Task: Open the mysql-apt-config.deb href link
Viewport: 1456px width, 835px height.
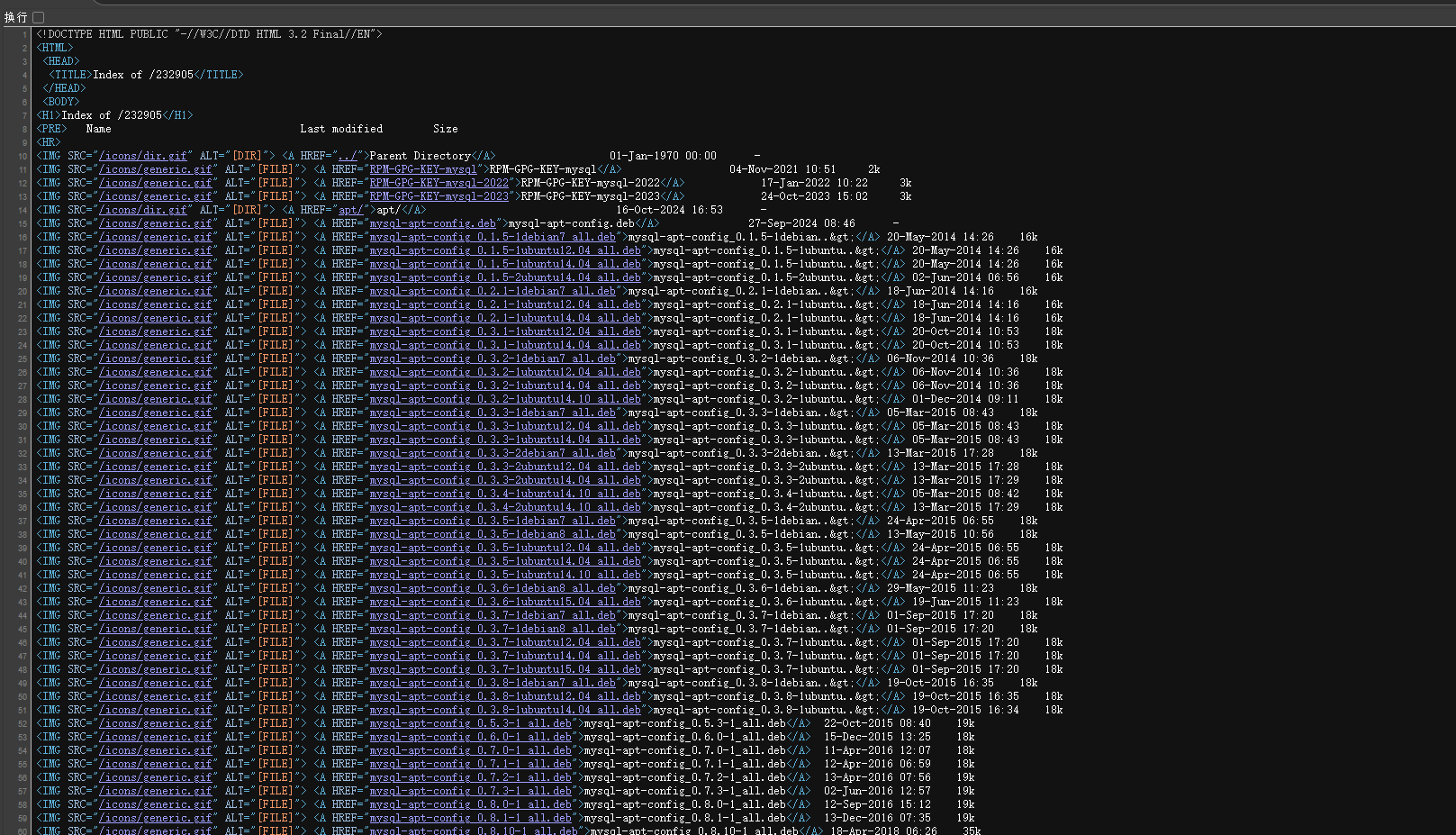Action: 433,223
